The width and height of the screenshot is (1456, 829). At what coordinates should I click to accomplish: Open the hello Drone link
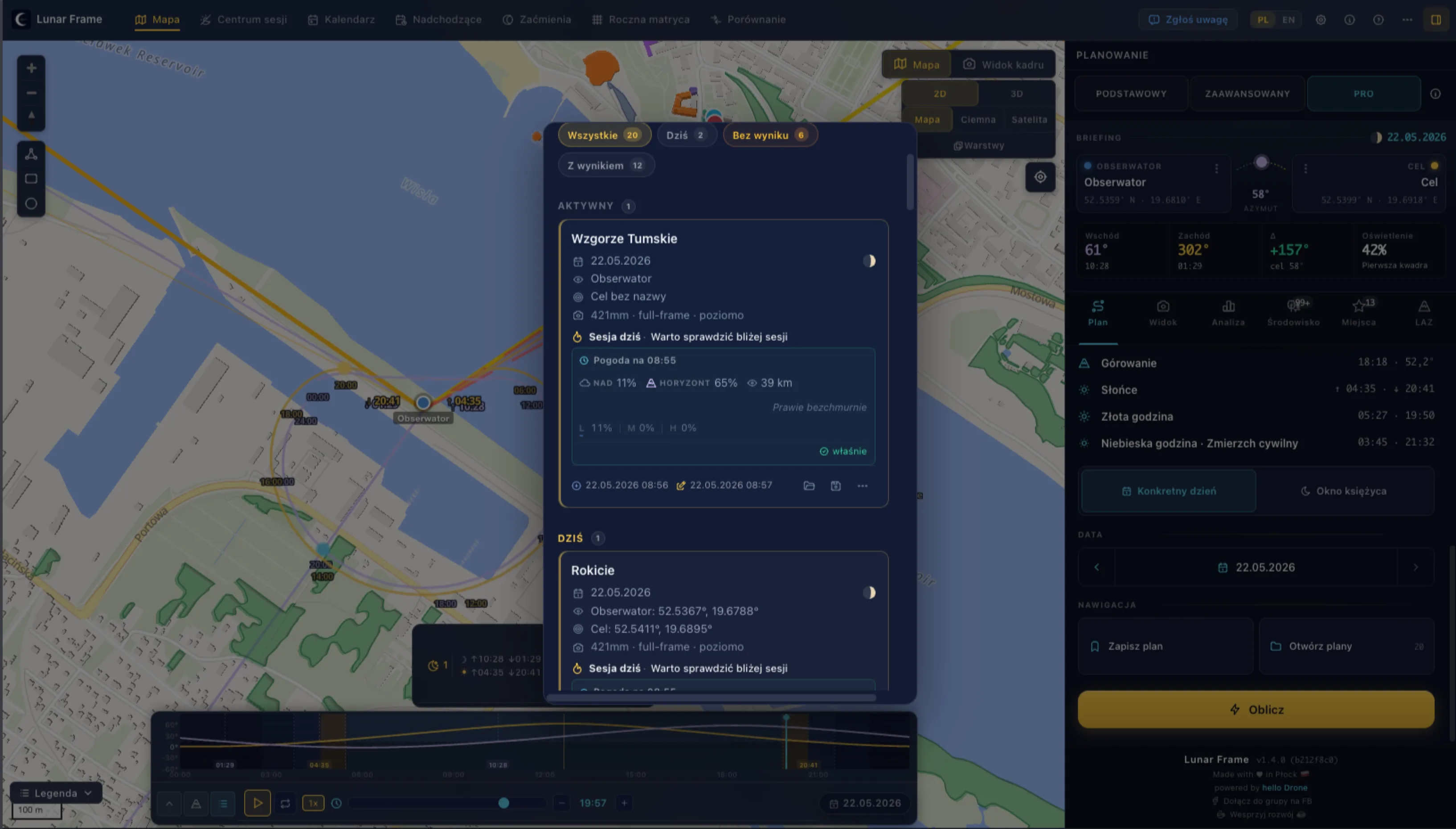coord(1284,788)
